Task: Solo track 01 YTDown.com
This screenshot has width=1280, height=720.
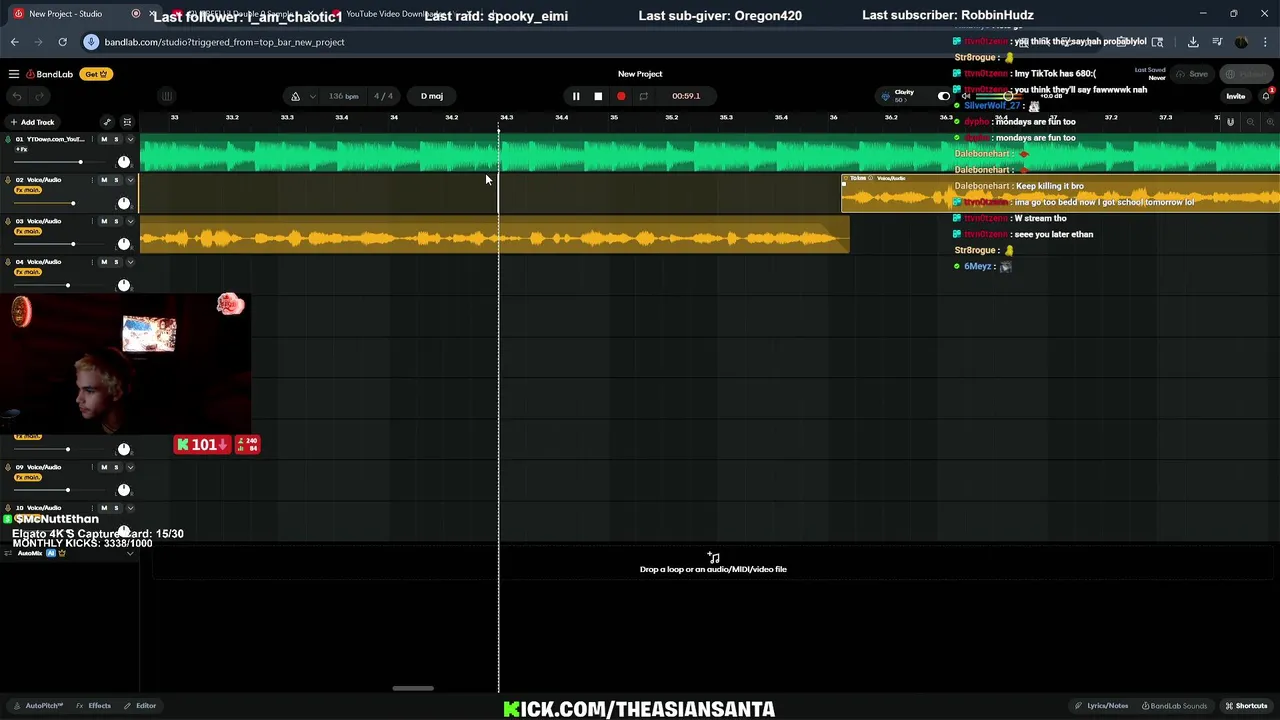Action: pyautogui.click(x=116, y=139)
